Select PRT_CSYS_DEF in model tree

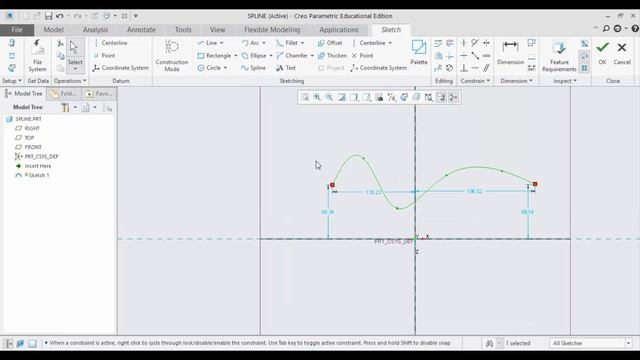[41, 156]
